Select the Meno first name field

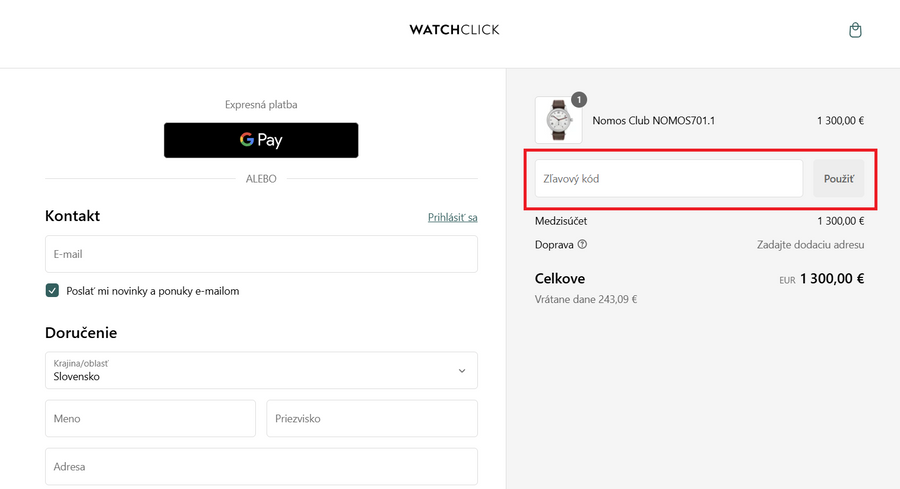pos(150,419)
